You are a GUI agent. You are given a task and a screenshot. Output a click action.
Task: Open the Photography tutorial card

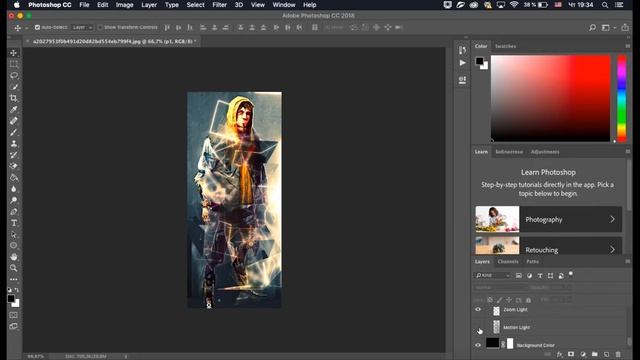549,219
